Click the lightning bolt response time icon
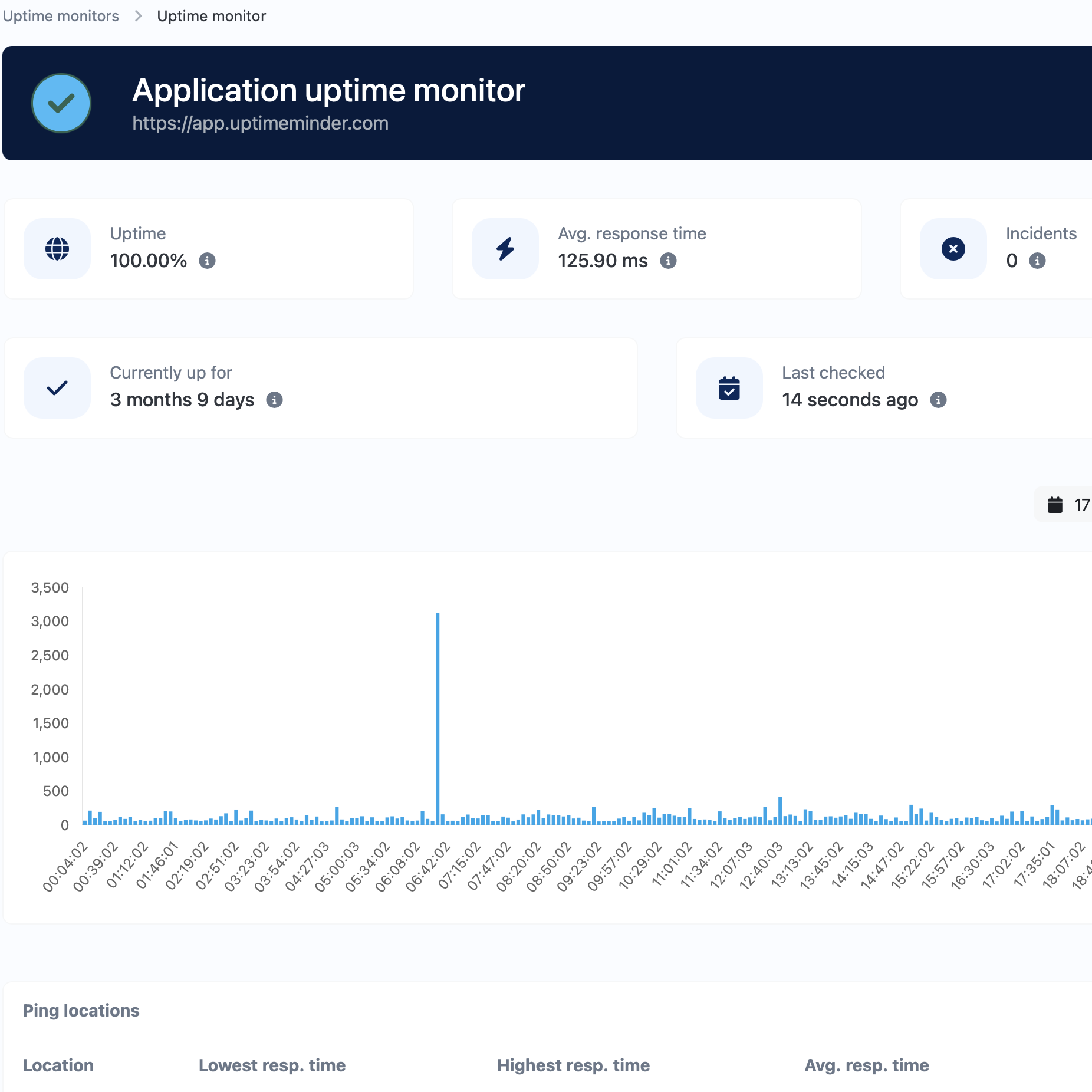 [505, 249]
